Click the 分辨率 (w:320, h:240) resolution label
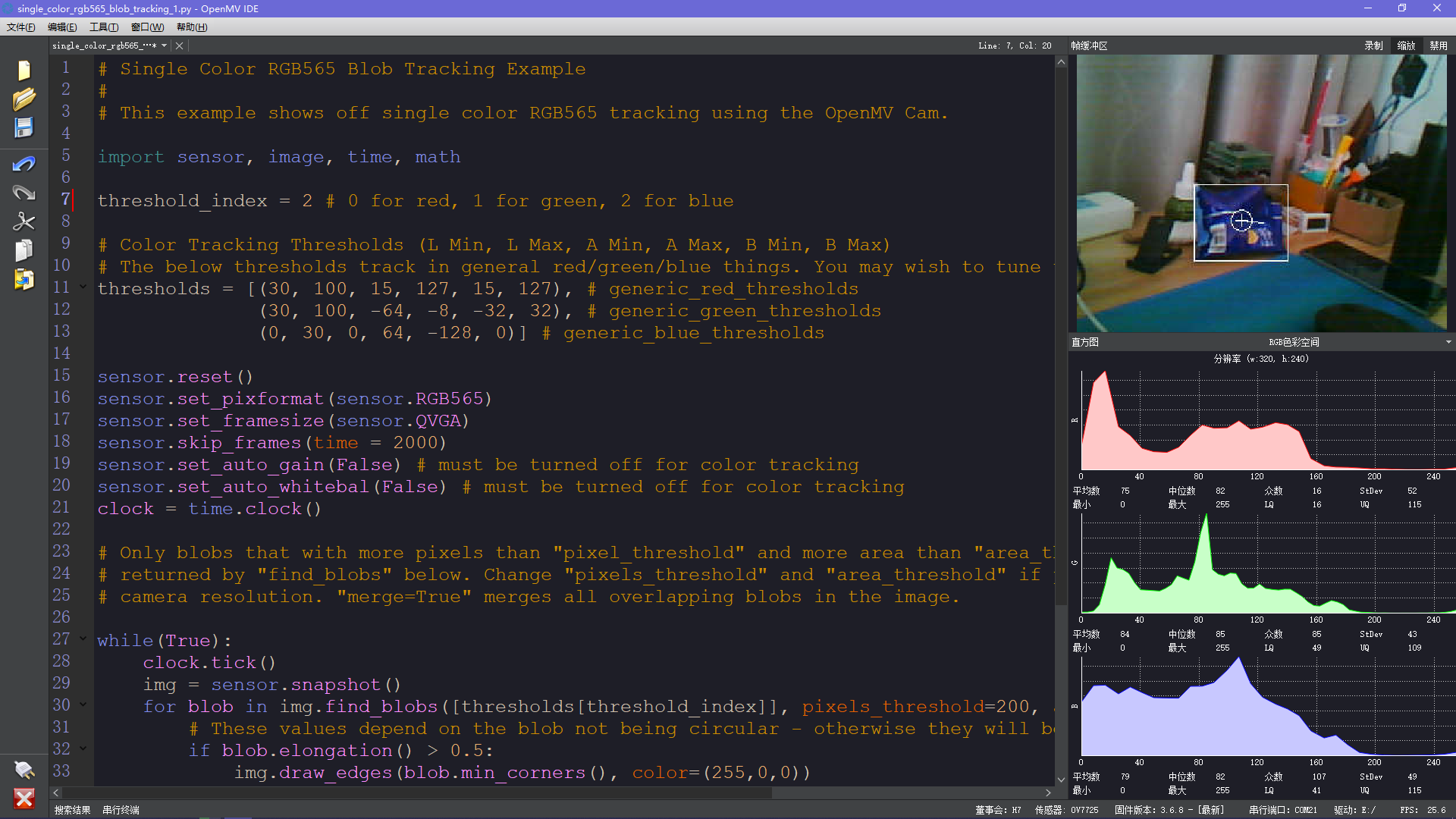Screen dimensions: 1456x819 [1261, 359]
